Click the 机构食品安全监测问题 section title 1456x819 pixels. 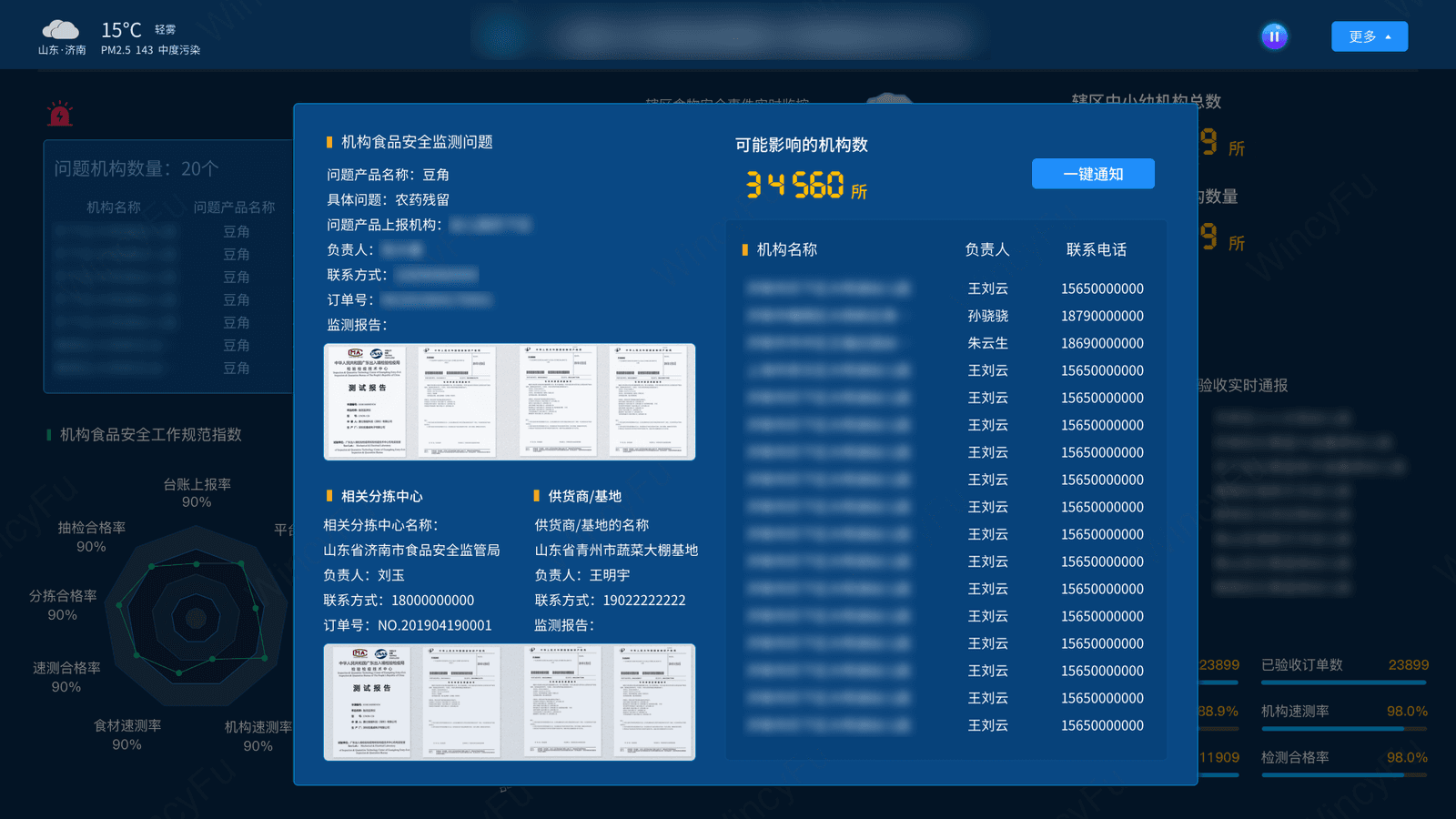pyautogui.click(x=417, y=142)
